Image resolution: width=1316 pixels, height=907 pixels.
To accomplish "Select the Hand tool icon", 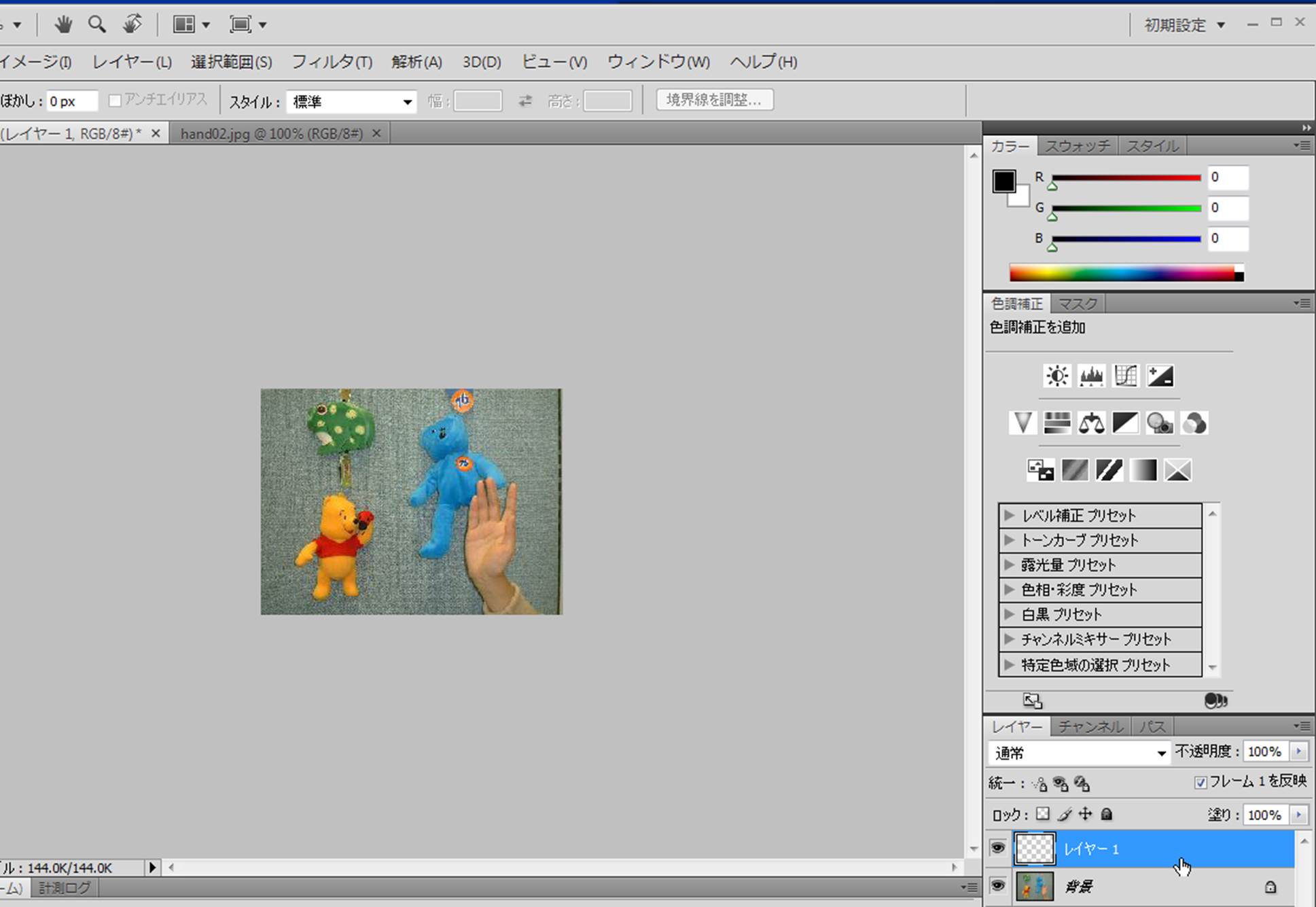I will [63, 25].
